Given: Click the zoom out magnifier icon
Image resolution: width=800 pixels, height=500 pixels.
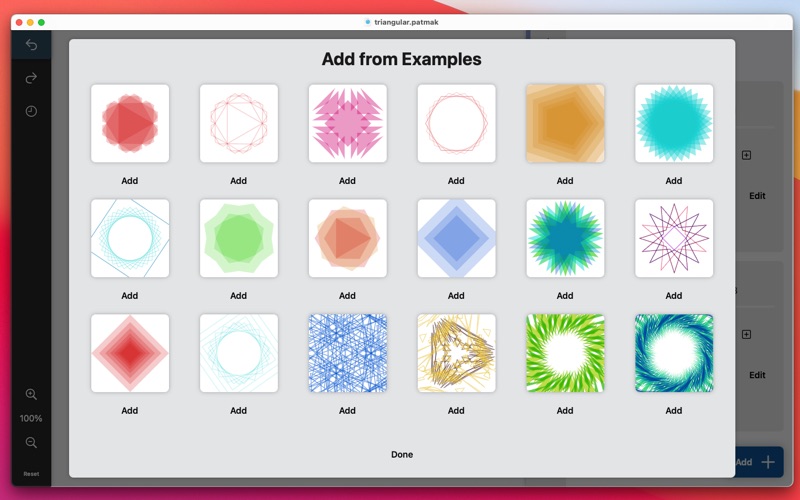Looking at the screenshot, I should pos(31,442).
